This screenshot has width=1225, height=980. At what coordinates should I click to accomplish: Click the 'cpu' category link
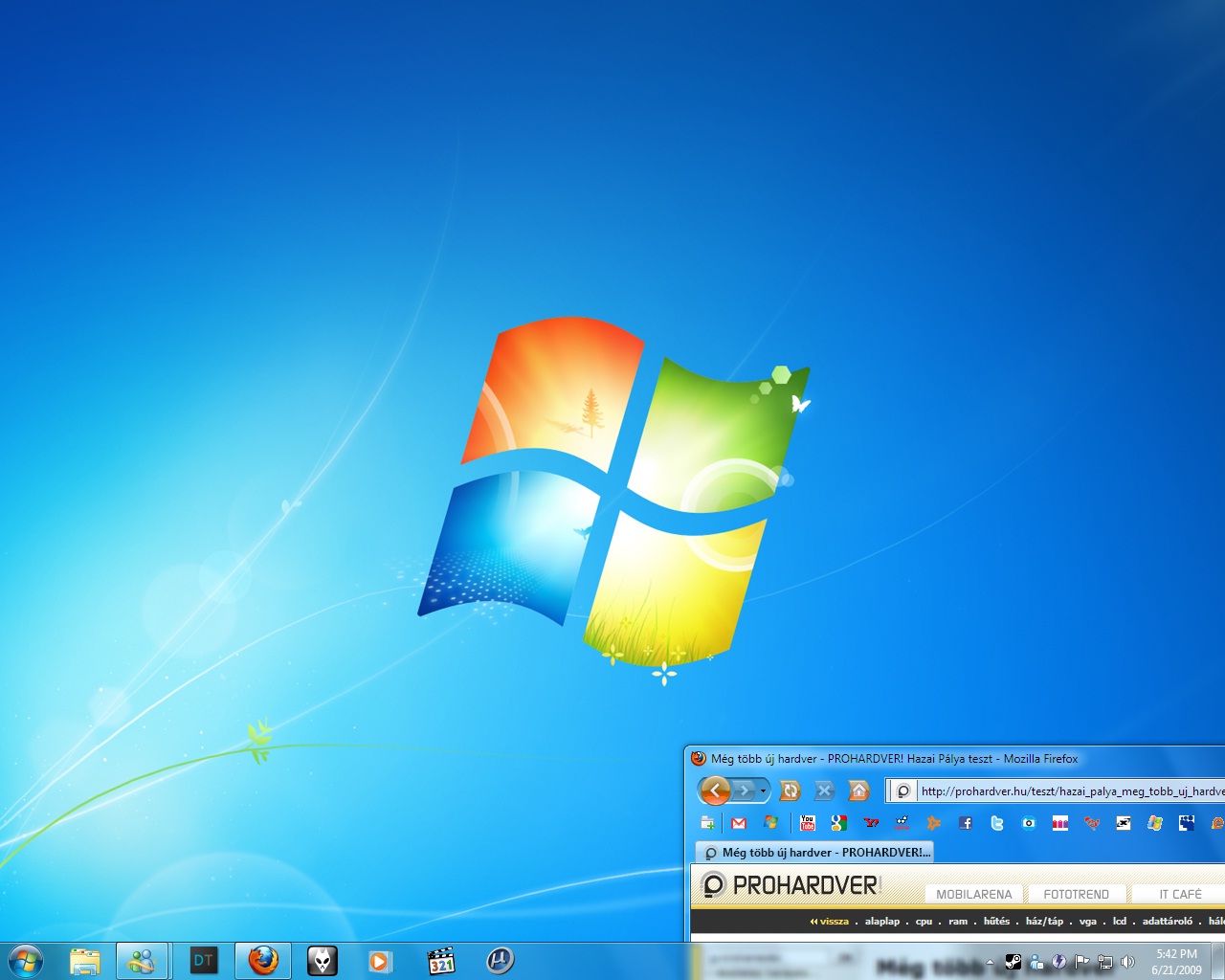(x=924, y=922)
